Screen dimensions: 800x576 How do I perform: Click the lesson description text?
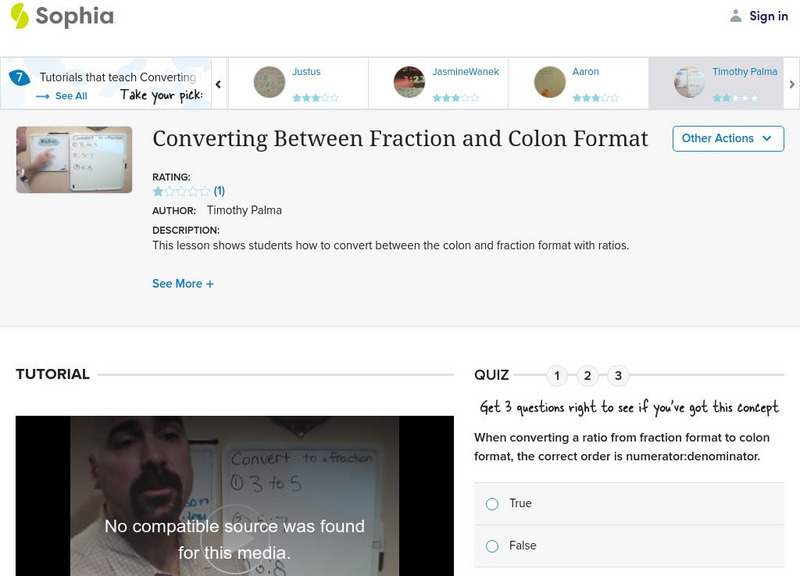pos(390,245)
